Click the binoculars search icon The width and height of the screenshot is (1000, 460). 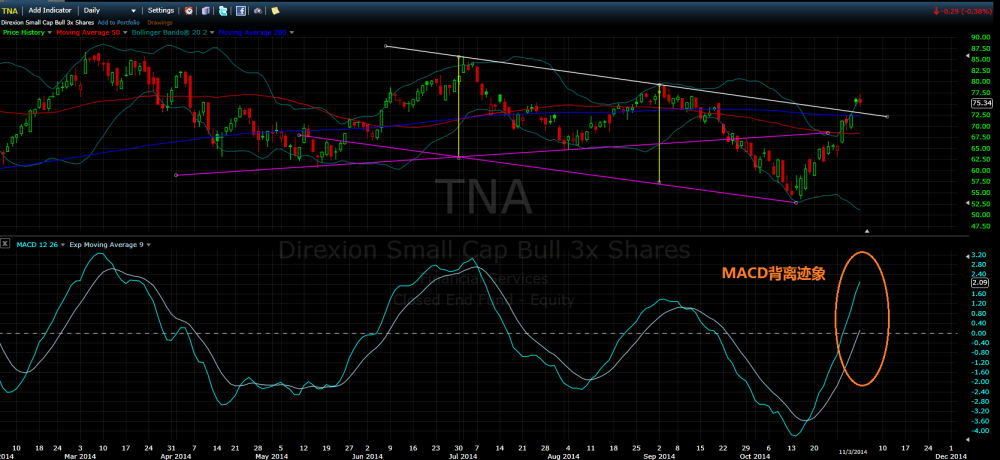click(x=257, y=11)
